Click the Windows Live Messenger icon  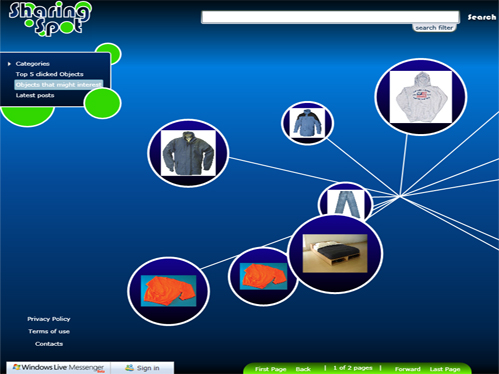16,367
